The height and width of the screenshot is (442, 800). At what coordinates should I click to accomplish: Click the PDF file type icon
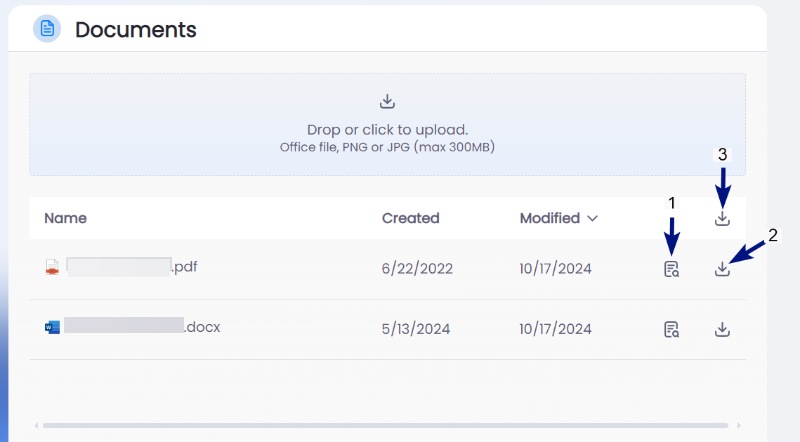(x=52, y=267)
